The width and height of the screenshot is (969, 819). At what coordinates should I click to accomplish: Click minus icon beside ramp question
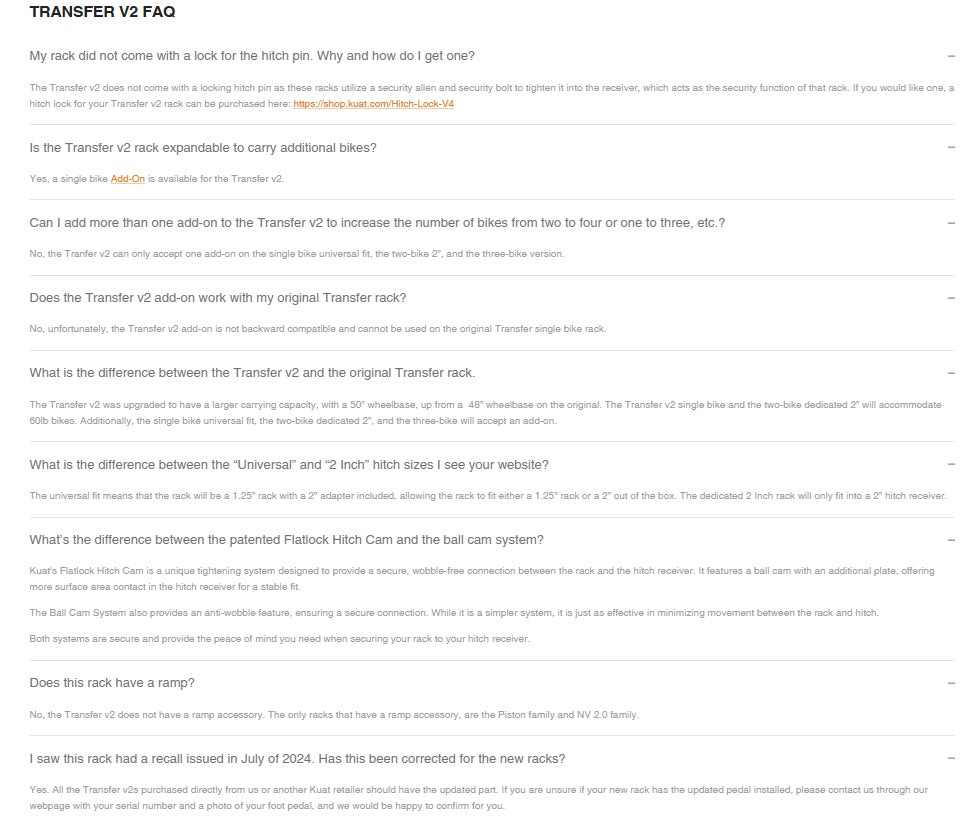pos(951,683)
